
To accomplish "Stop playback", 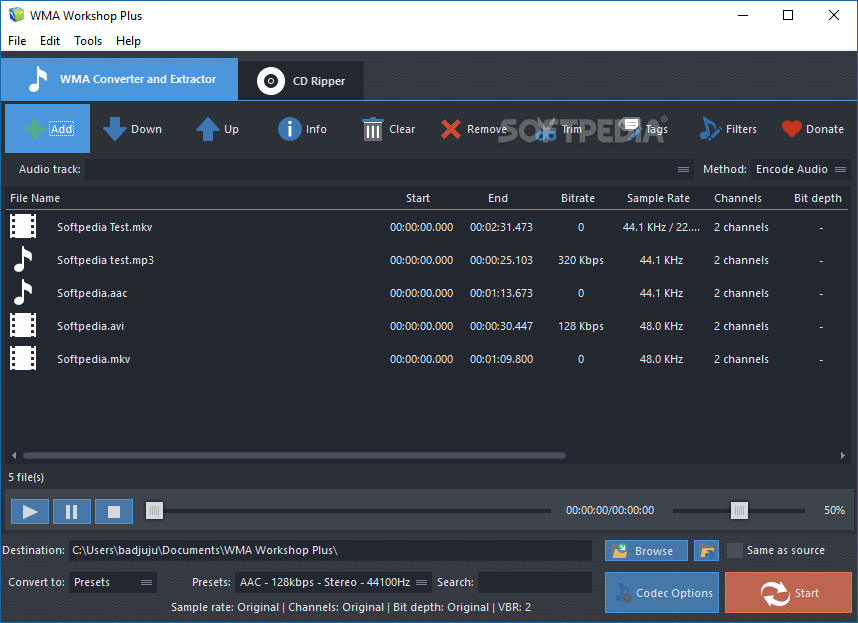I will point(114,511).
